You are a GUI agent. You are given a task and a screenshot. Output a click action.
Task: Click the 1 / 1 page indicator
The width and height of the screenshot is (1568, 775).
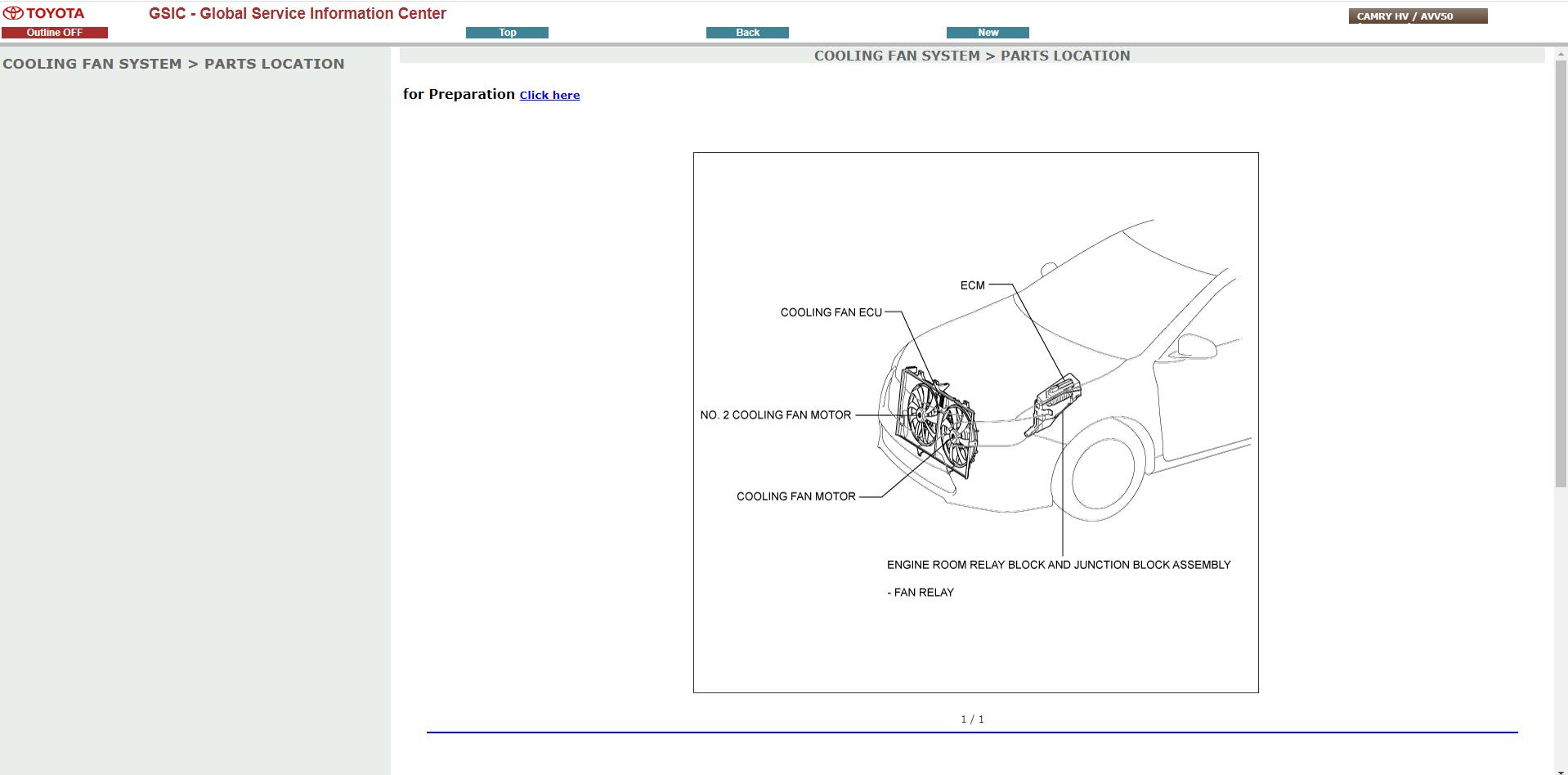(x=972, y=719)
